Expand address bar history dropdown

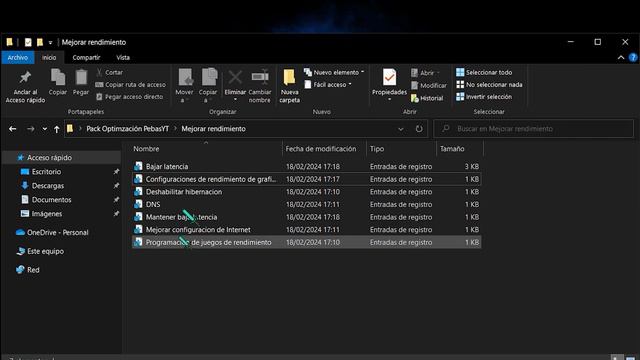[401, 129]
